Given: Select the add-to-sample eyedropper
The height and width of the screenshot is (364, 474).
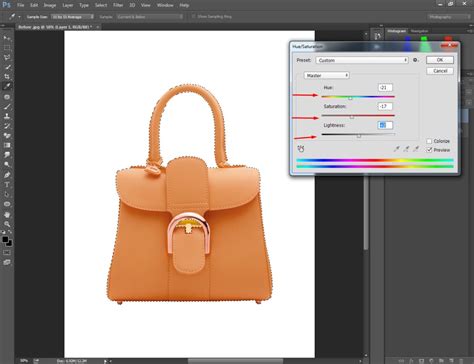Looking at the screenshot, I should 406,149.
